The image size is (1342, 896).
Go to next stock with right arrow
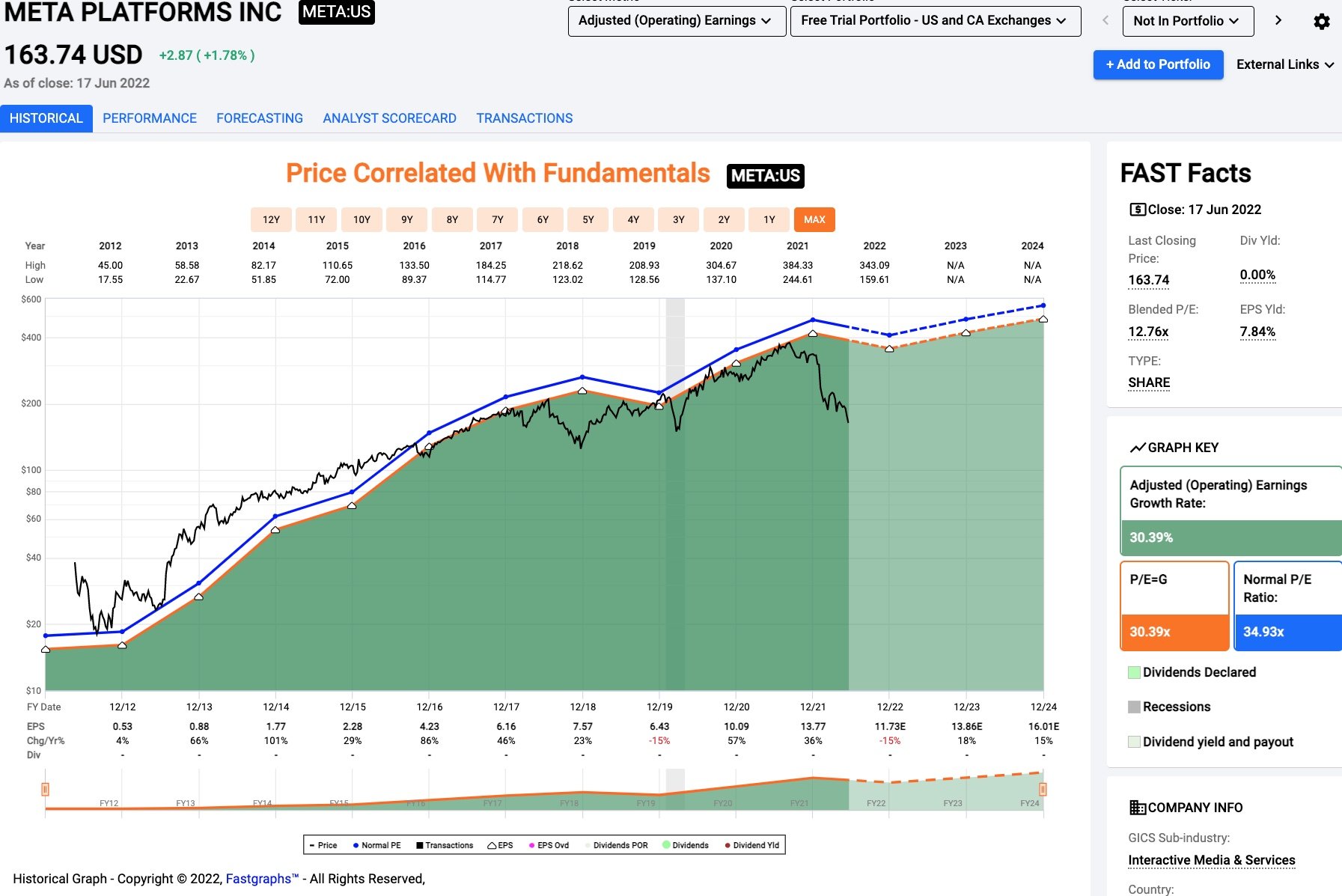1278,20
